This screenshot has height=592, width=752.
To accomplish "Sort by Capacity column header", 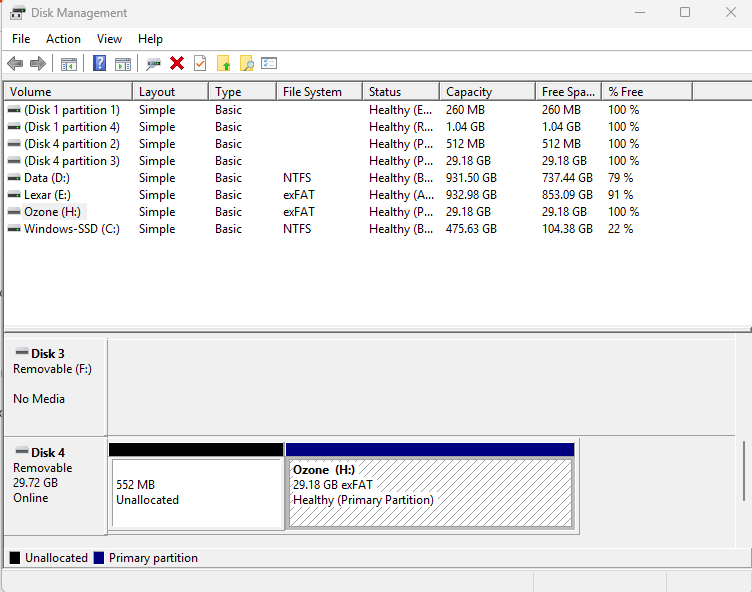I will coord(487,92).
